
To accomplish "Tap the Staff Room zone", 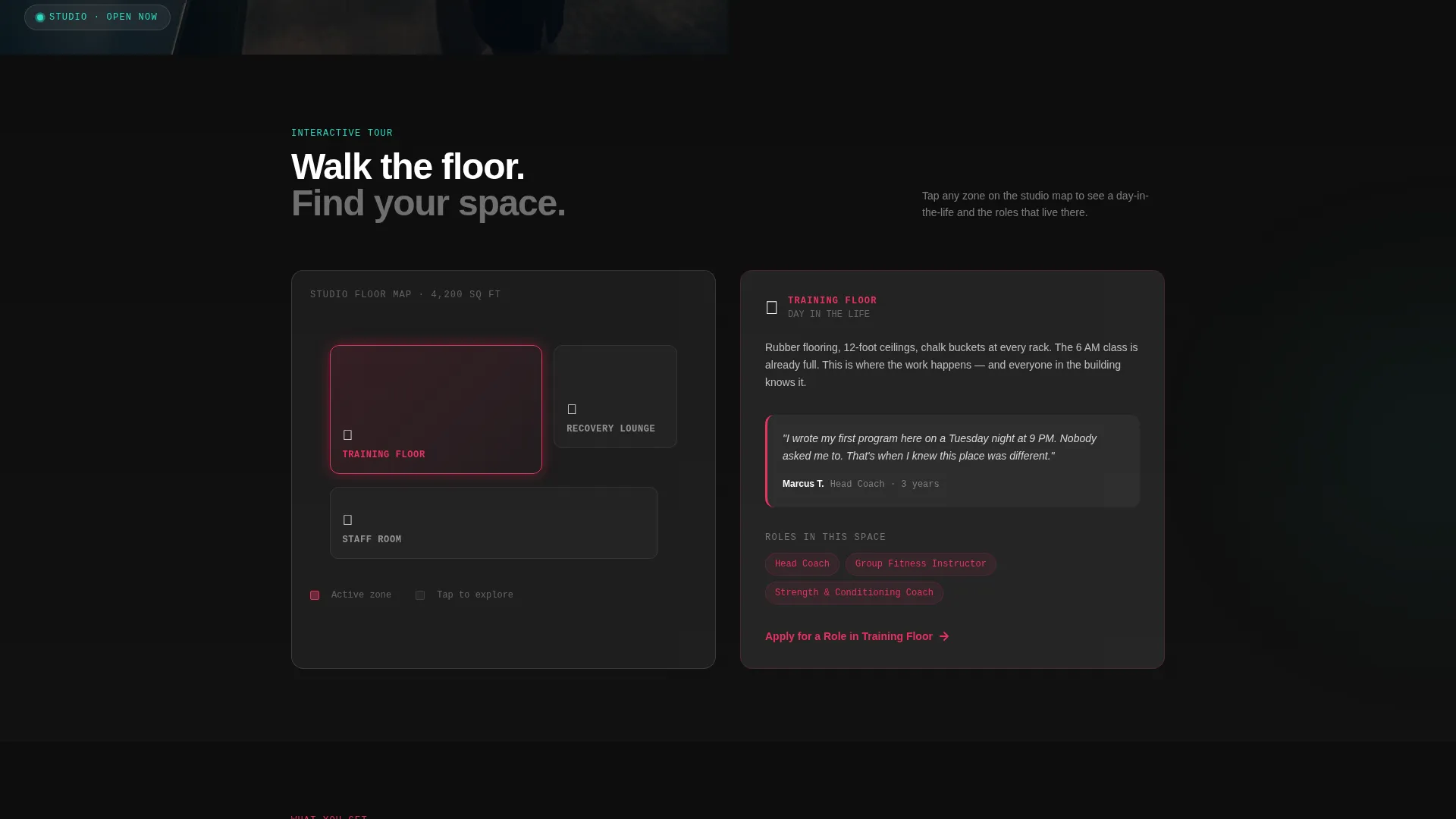I will (494, 522).
